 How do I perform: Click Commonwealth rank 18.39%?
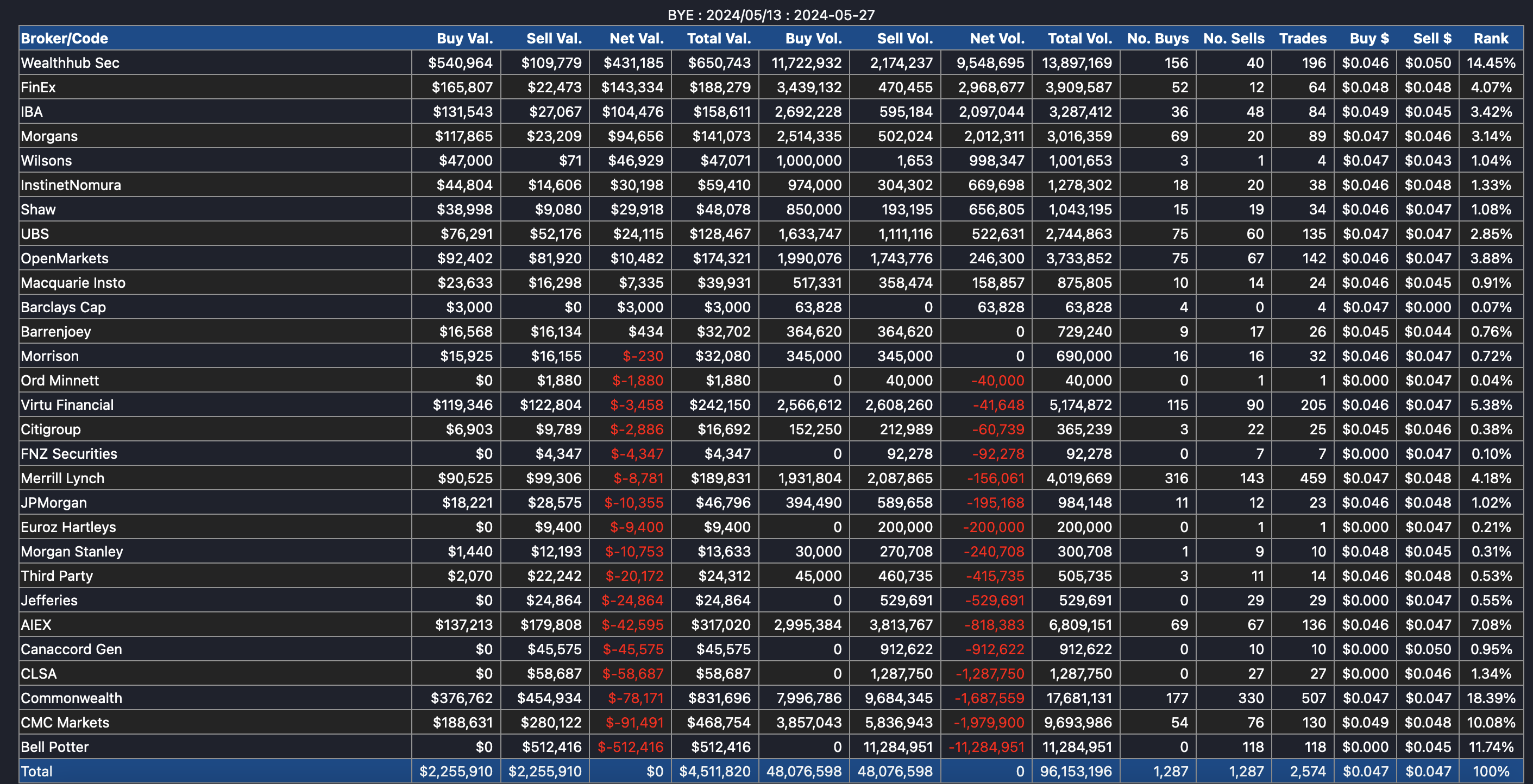[1491, 697]
